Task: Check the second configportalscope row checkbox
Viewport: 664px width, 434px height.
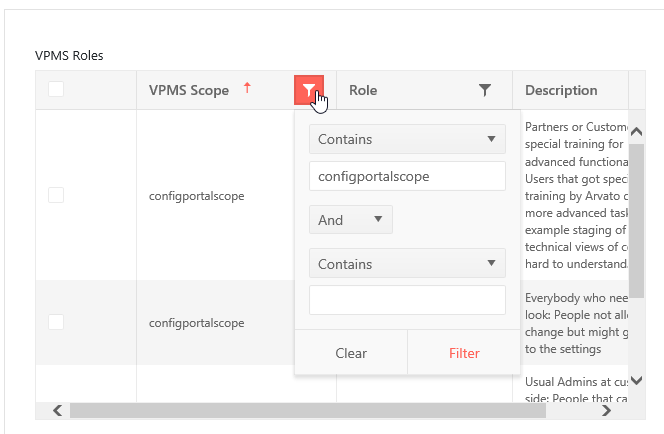Action: coord(56,322)
